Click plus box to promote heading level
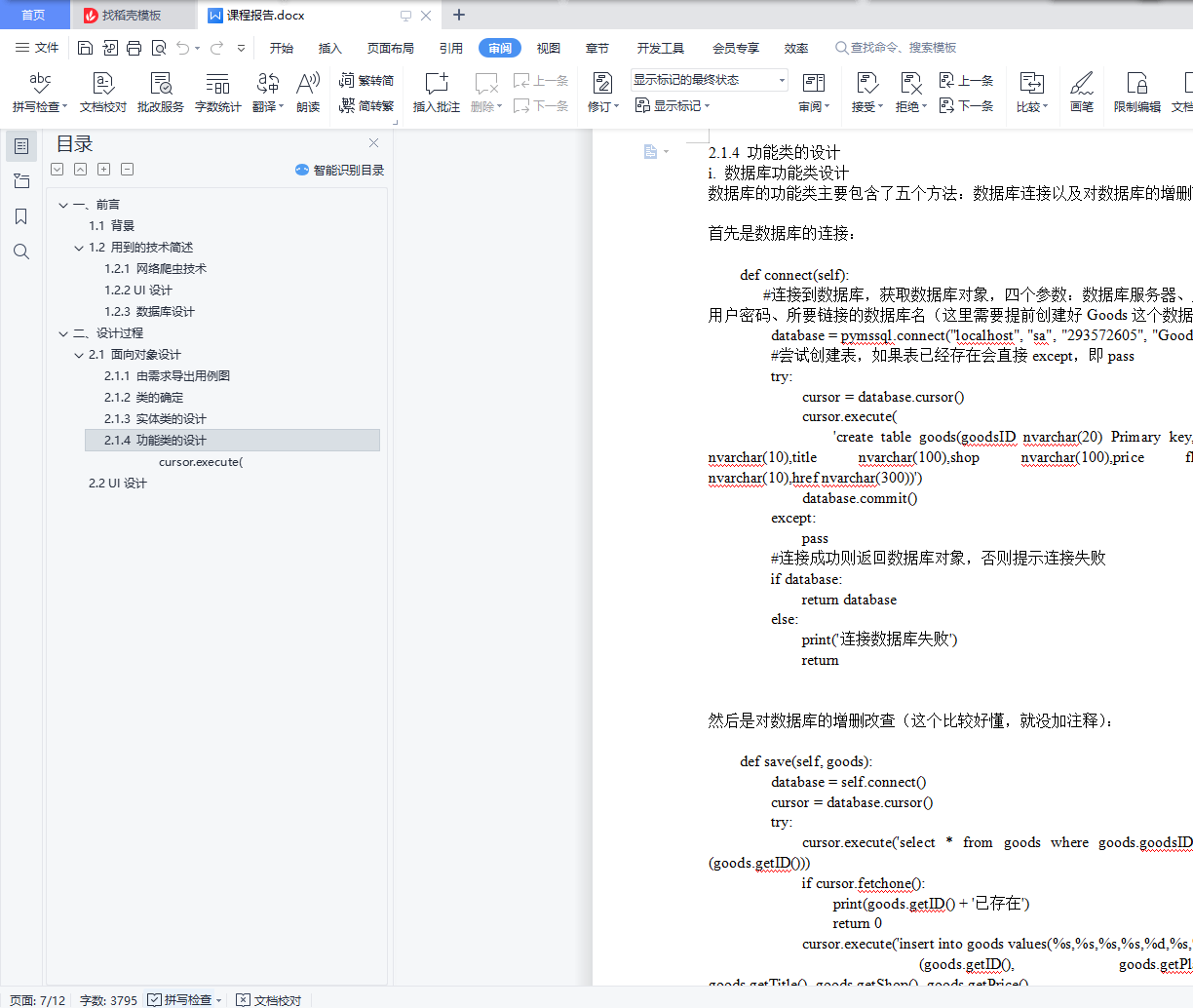 104,170
